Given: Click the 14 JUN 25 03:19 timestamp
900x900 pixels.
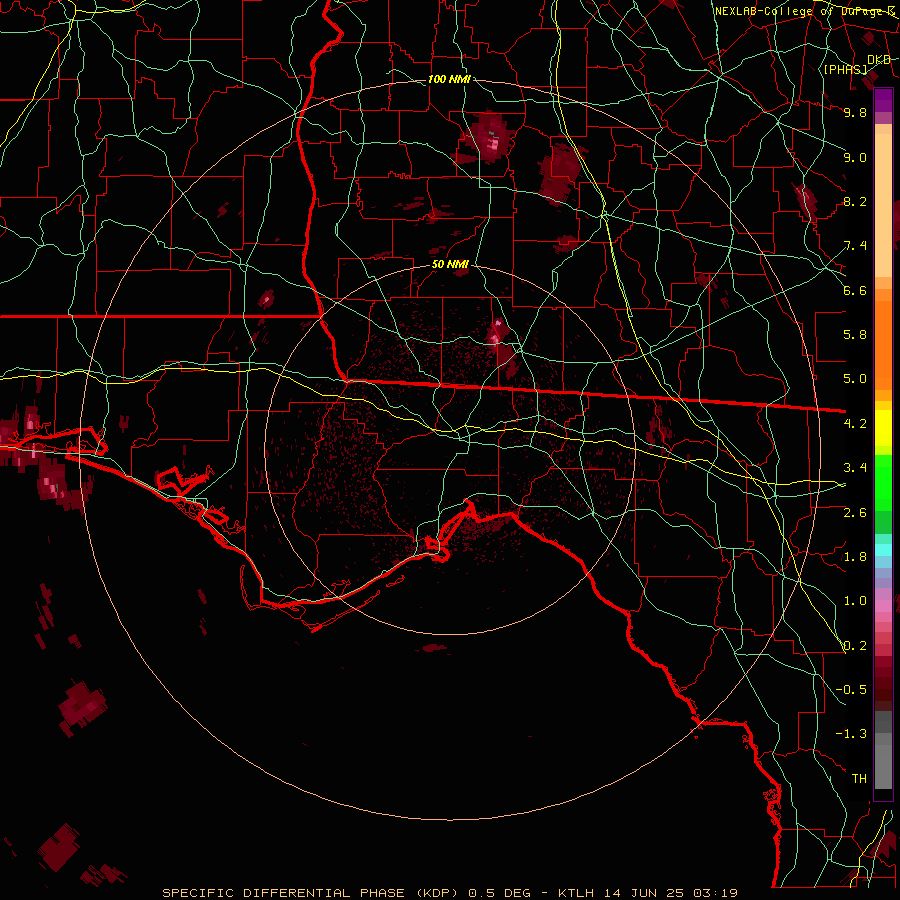Looking at the screenshot, I should click(669, 893).
